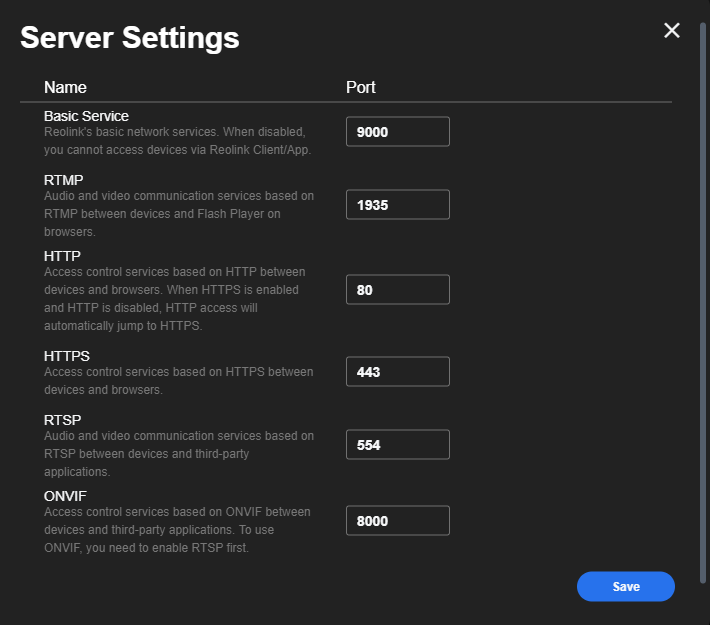Focus the ONVIF port input with 8000
The width and height of the screenshot is (710, 625).
398,520
